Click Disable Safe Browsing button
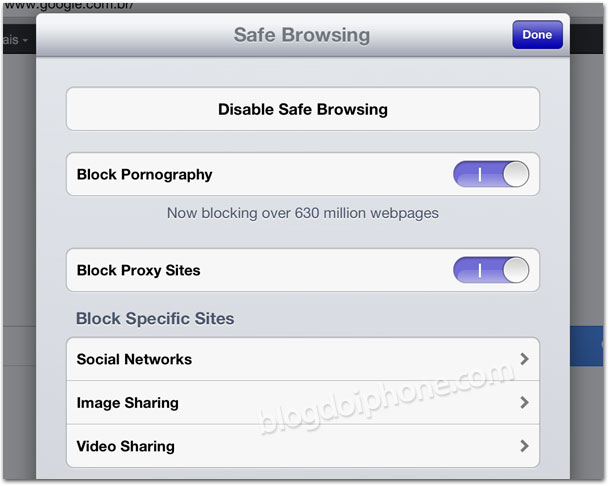610x486 pixels. 303,109
